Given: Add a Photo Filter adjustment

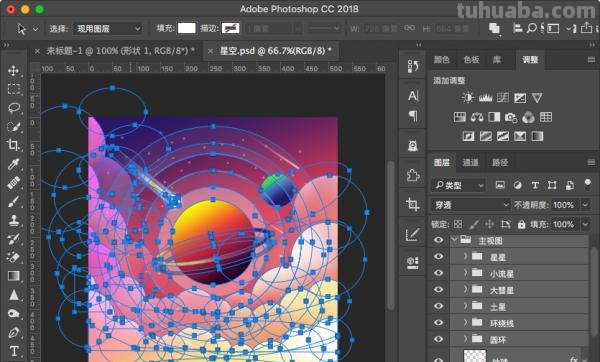Looking at the screenshot, I should point(511,117).
